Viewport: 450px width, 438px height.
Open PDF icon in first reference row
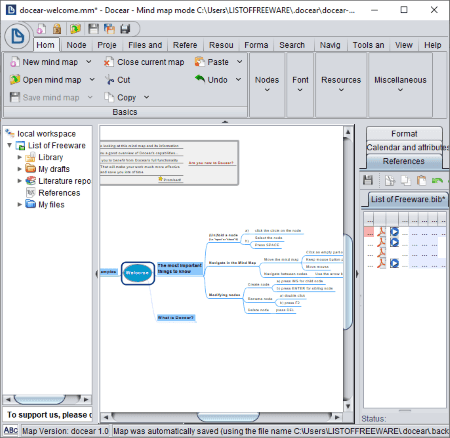381,231
